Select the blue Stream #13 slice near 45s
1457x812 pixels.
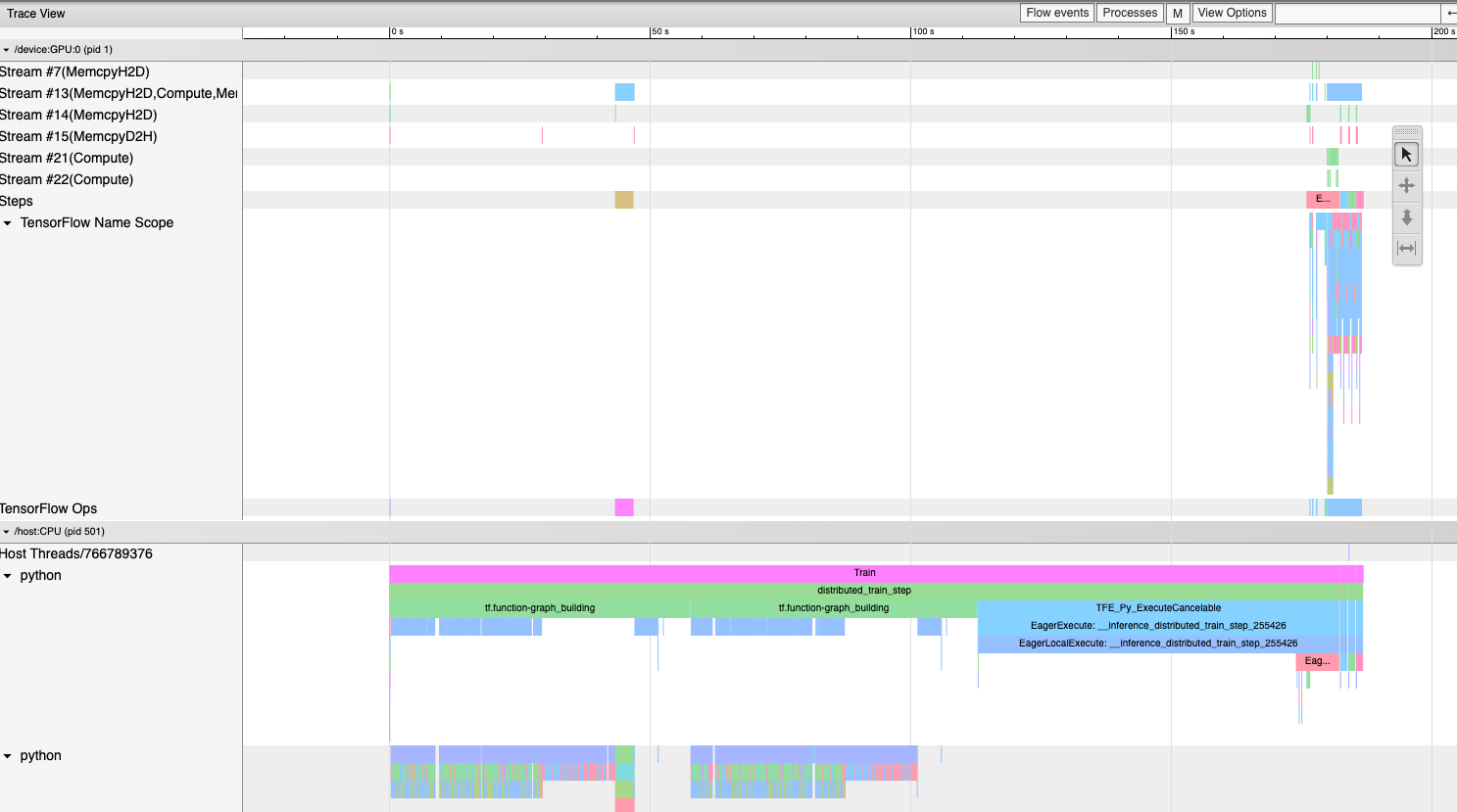coord(625,92)
